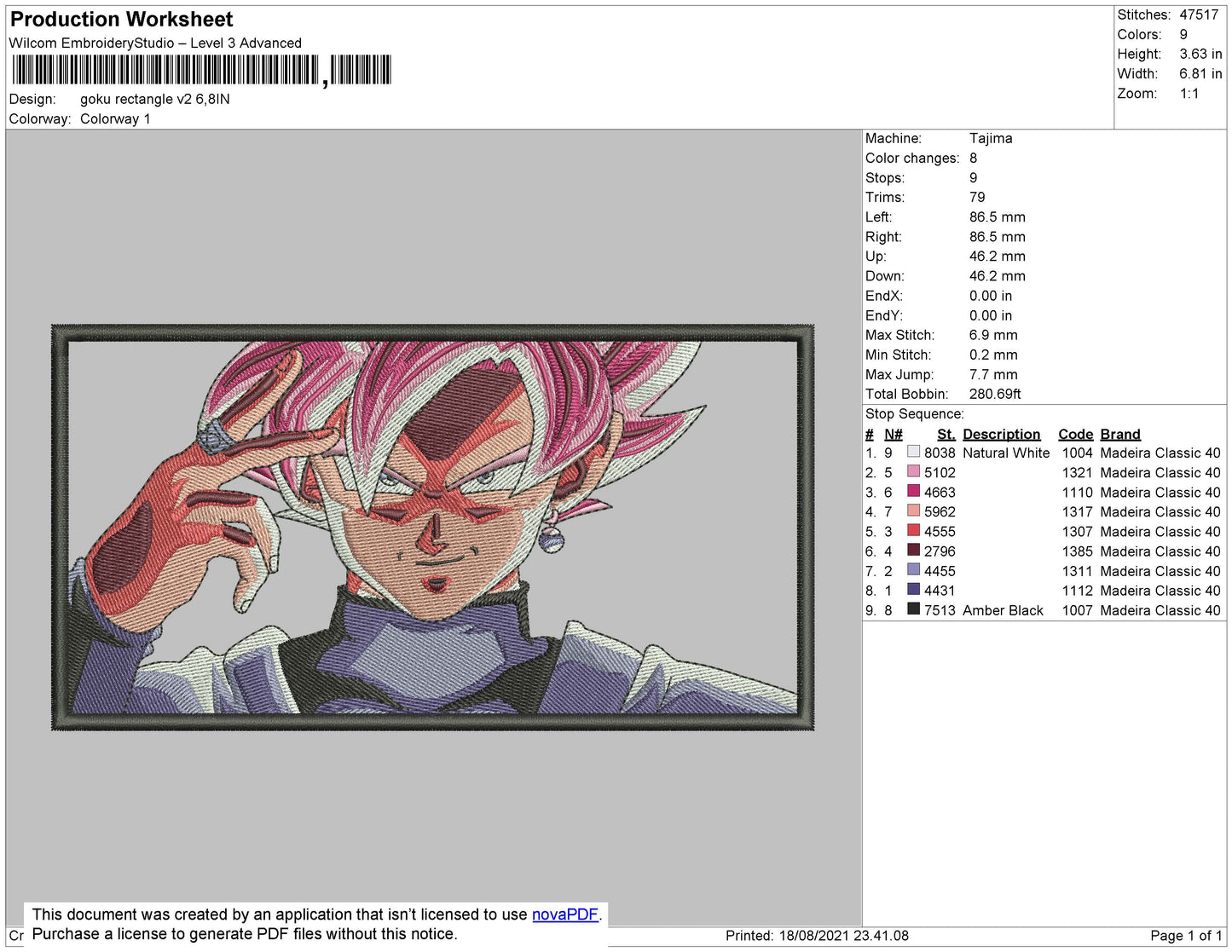Click the Machine value 'Tajima'
The height and width of the screenshot is (952, 1232).
991,138
